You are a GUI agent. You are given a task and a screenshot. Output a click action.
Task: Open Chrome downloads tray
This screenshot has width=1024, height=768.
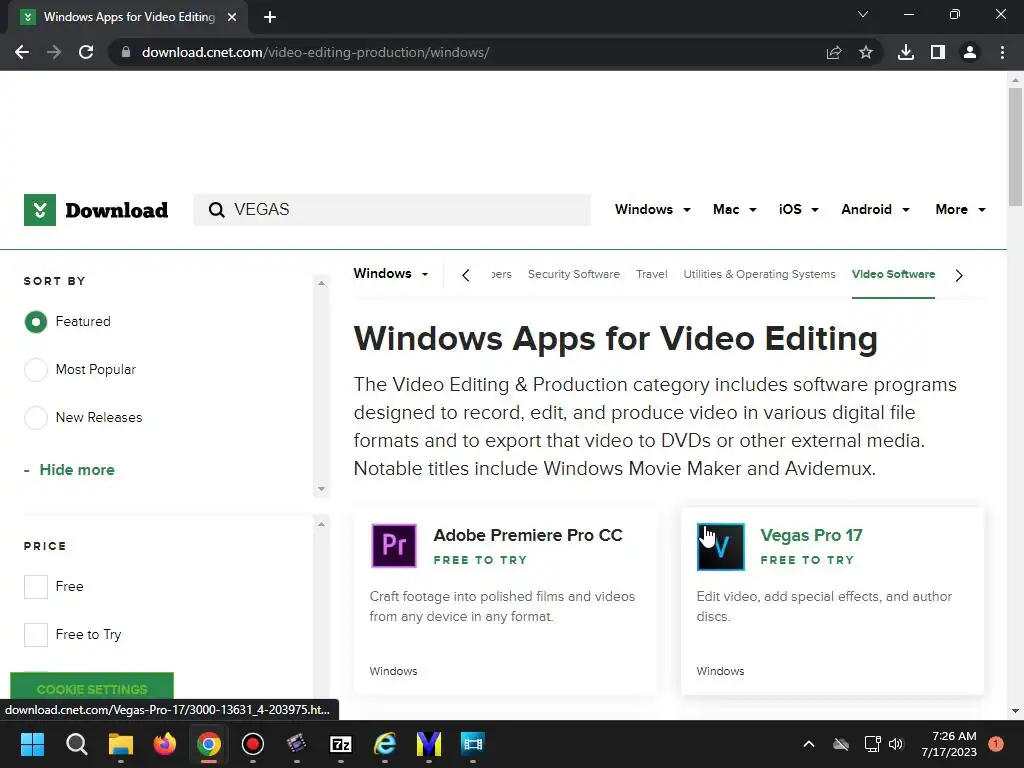pos(906,52)
